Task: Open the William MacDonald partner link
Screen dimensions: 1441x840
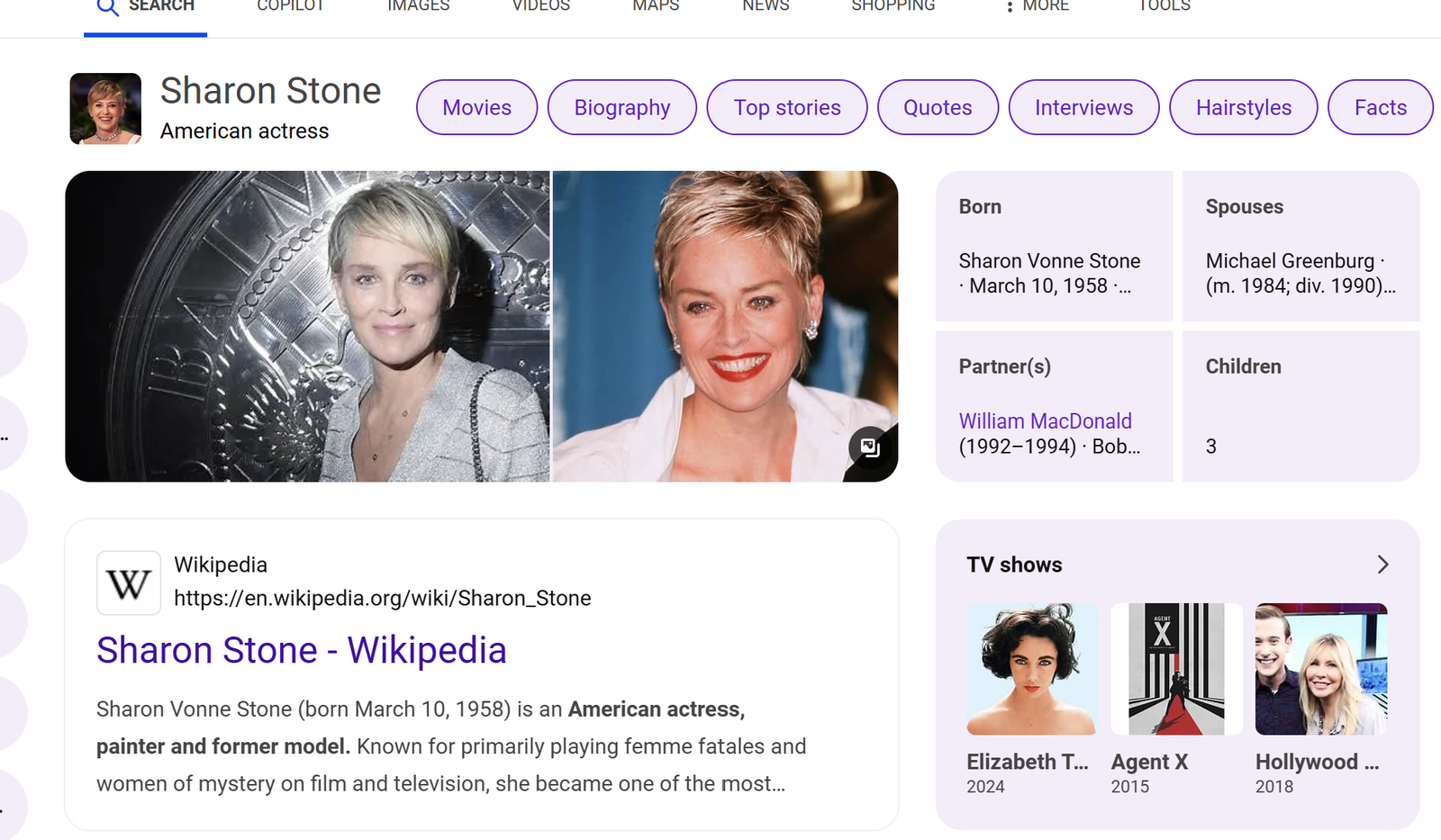Action: pos(1045,421)
